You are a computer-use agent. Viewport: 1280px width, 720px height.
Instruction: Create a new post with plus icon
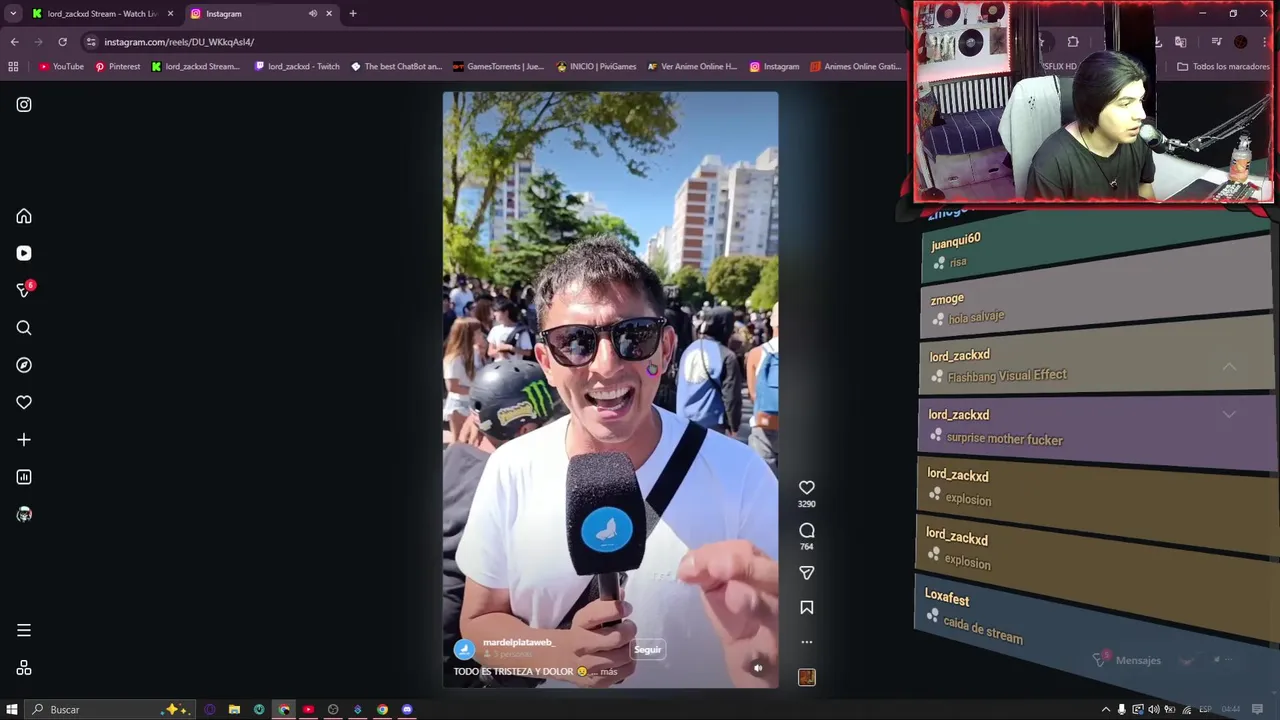coord(24,440)
